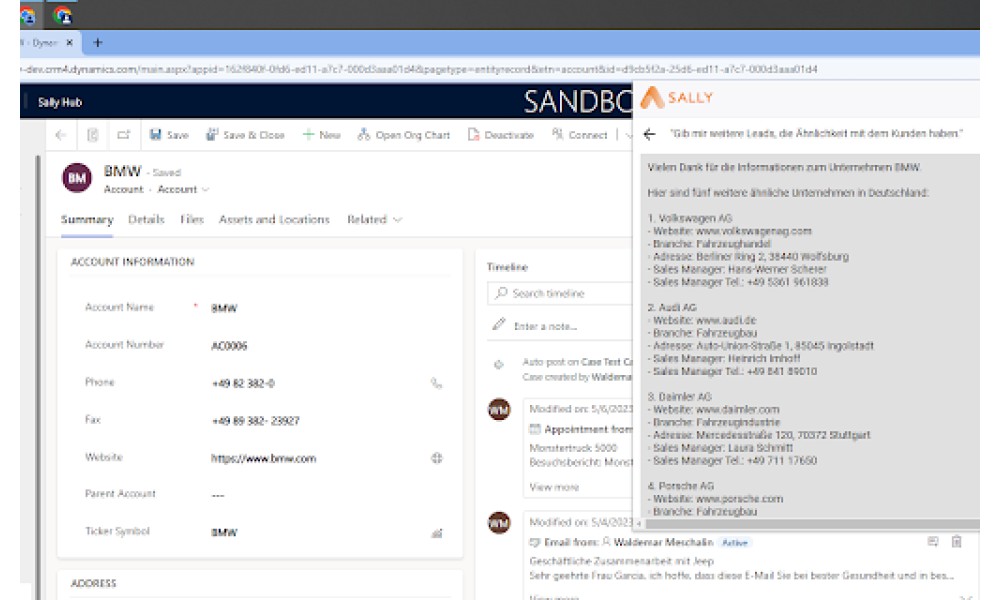1000x600 pixels.
Task: Click the Appointment calendar icon
Action: click(535, 429)
